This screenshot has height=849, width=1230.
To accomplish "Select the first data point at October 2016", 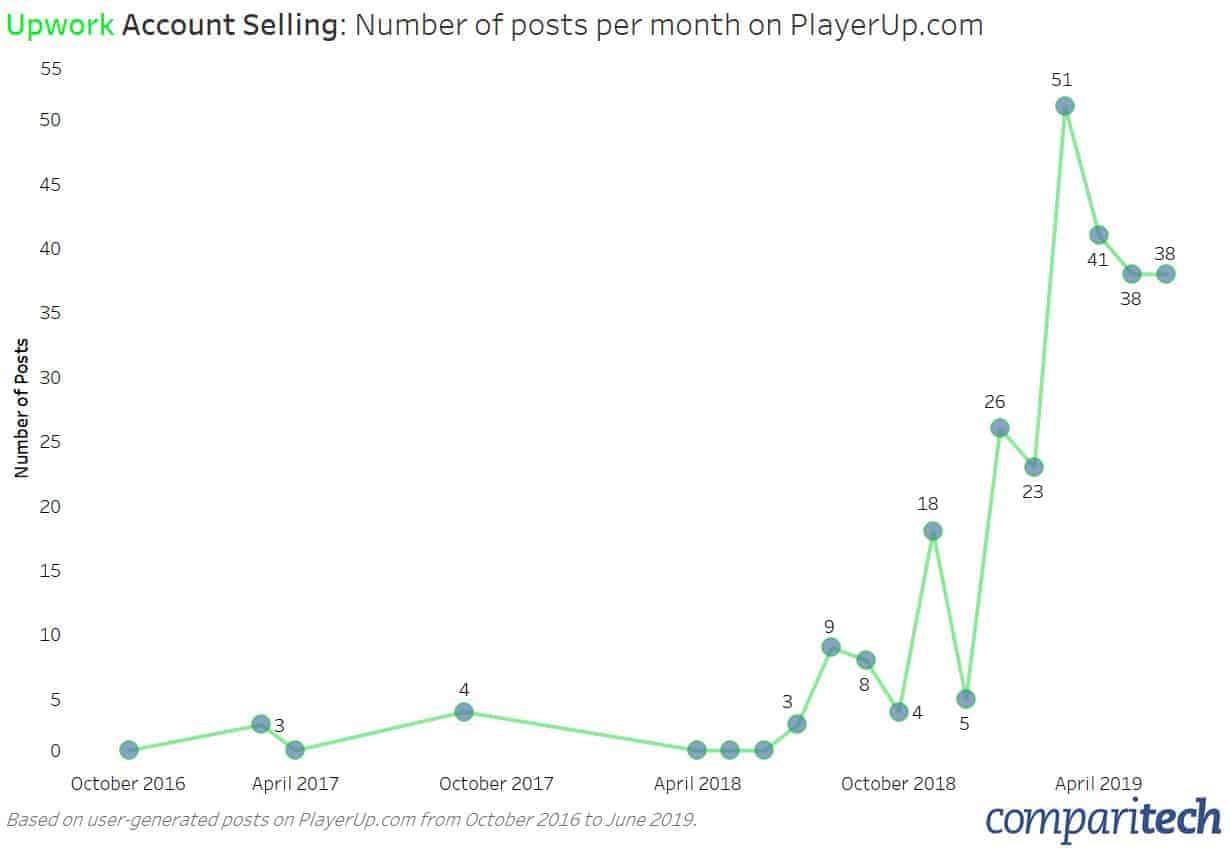I will pos(128,750).
